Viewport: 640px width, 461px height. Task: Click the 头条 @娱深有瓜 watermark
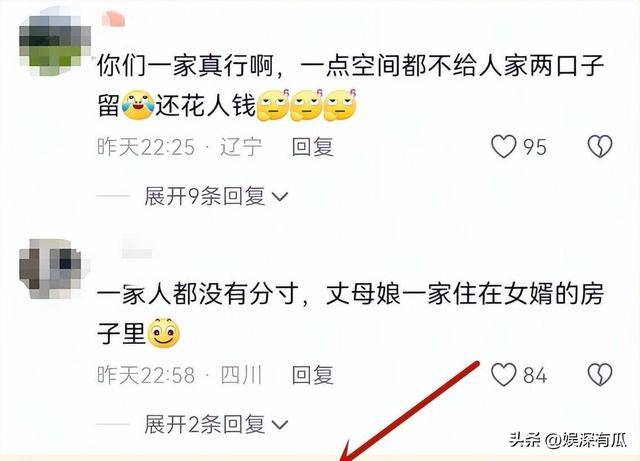pos(568,441)
